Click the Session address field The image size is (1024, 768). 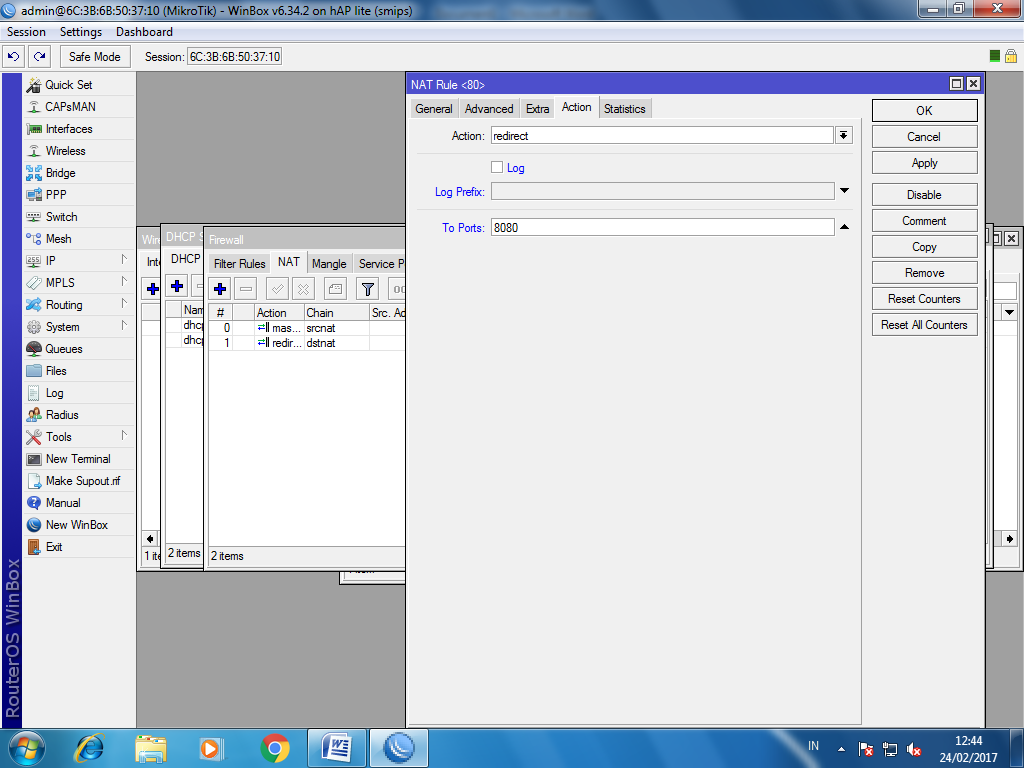pos(234,57)
